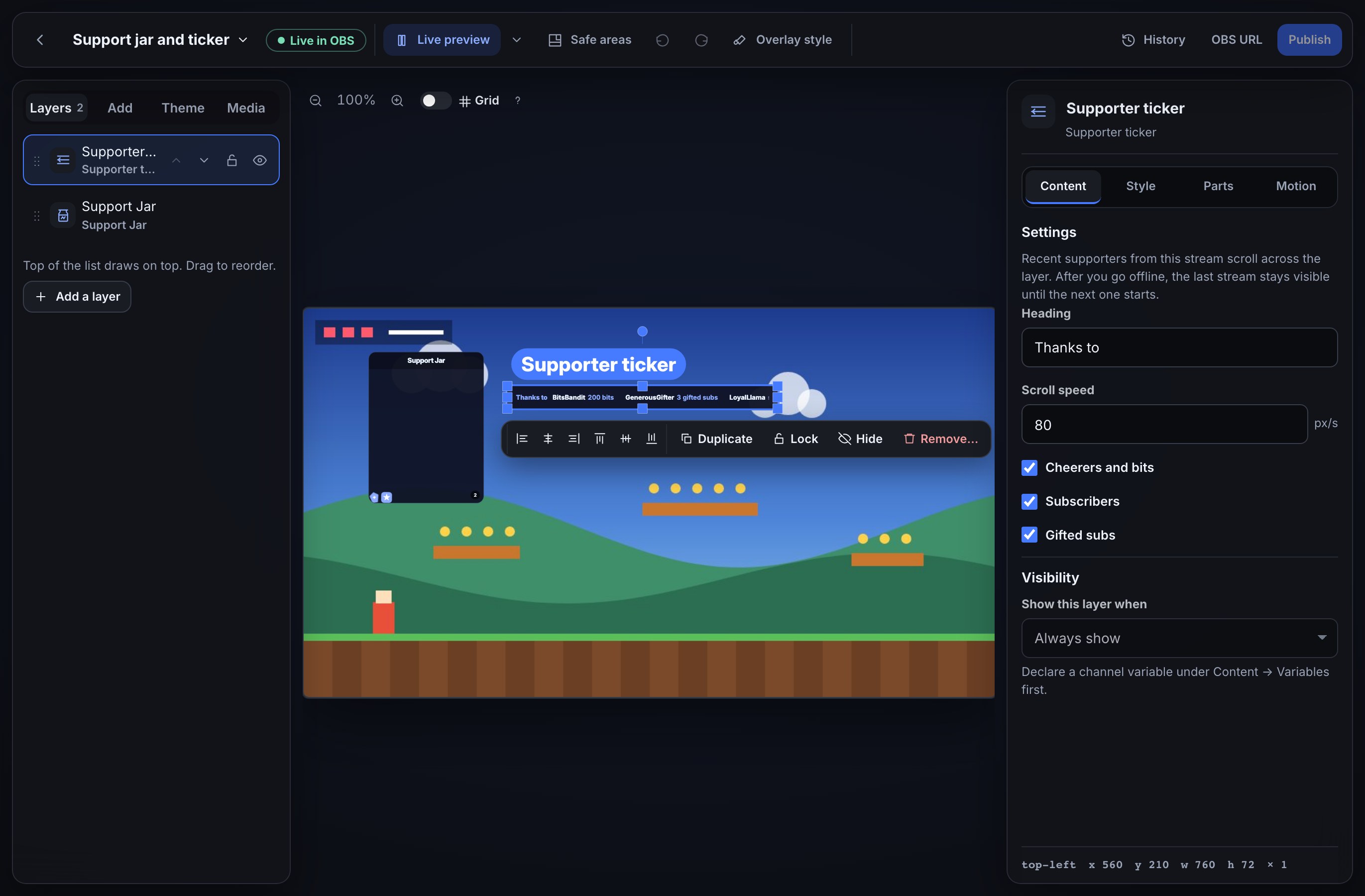
Task: Click the Publish button
Action: (1309, 40)
